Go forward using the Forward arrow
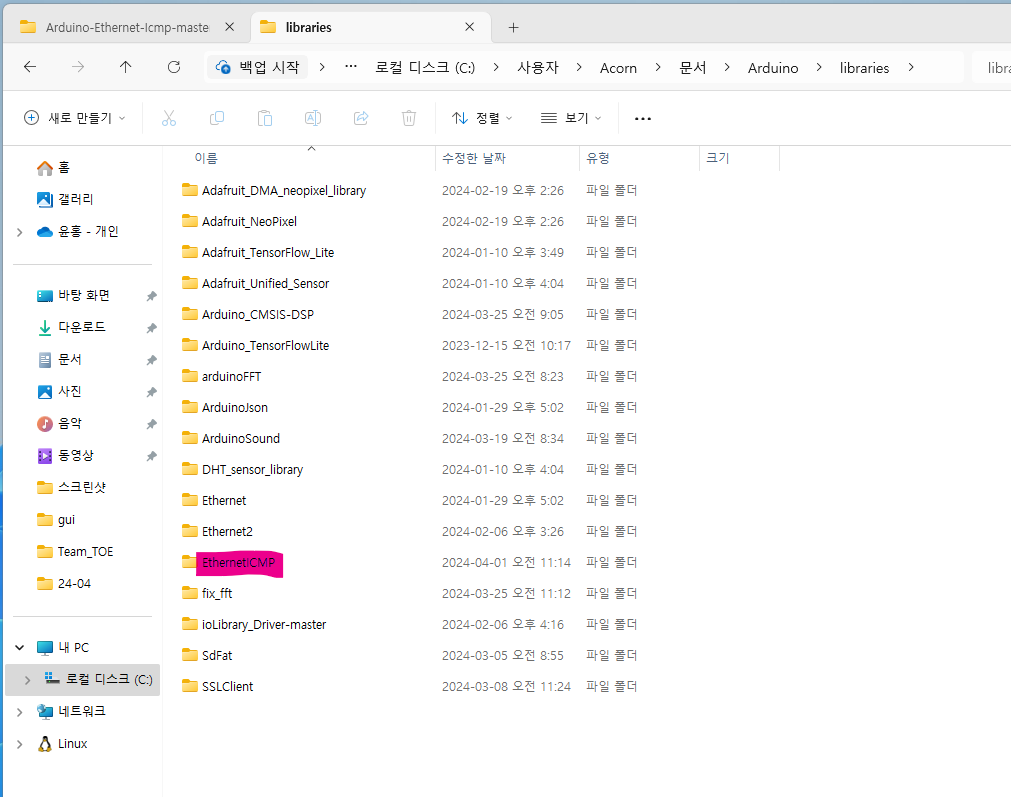This screenshot has width=1011, height=797. pos(77,67)
